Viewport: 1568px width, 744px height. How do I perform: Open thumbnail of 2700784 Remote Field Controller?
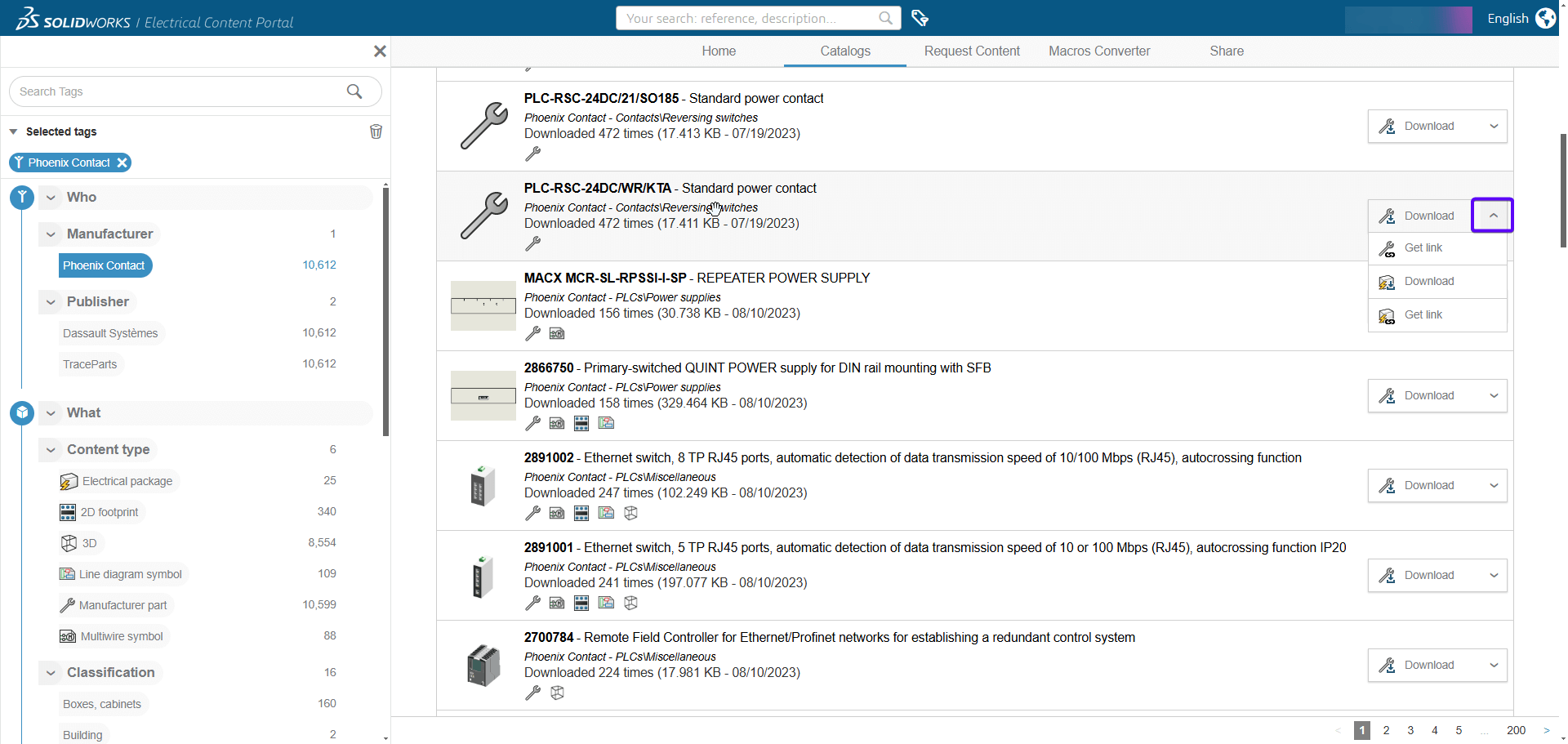point(483,666)
